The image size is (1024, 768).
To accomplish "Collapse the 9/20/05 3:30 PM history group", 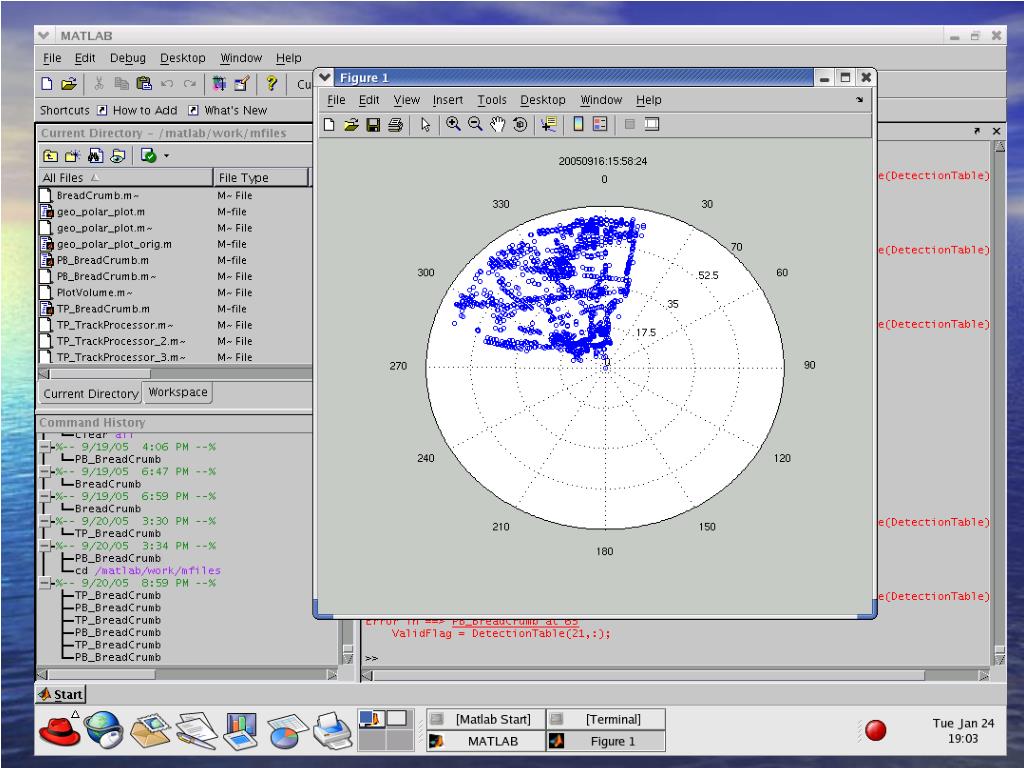I will [44, 521].
